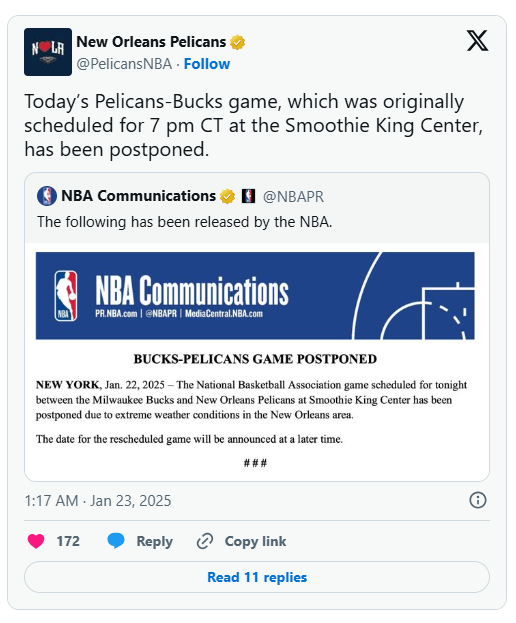Click the copy link chain icon
Viewport: 516px width, 623px height.
(205, 541)
